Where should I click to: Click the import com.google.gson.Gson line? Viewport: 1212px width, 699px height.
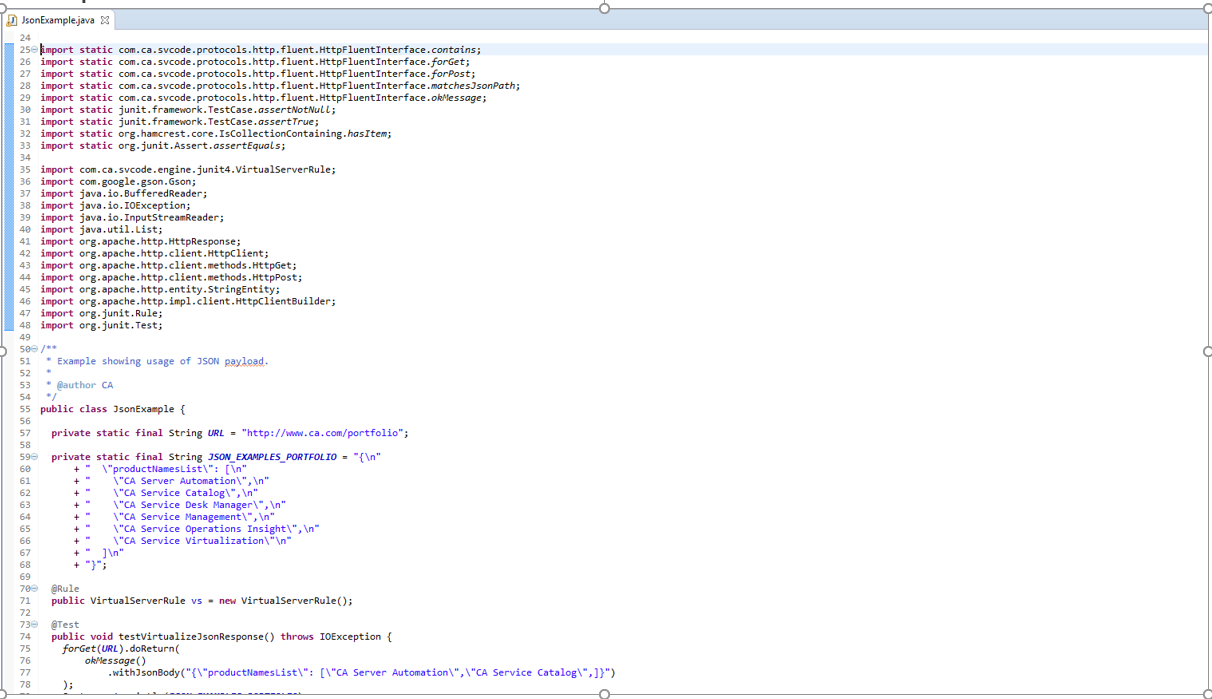[118, 181]
